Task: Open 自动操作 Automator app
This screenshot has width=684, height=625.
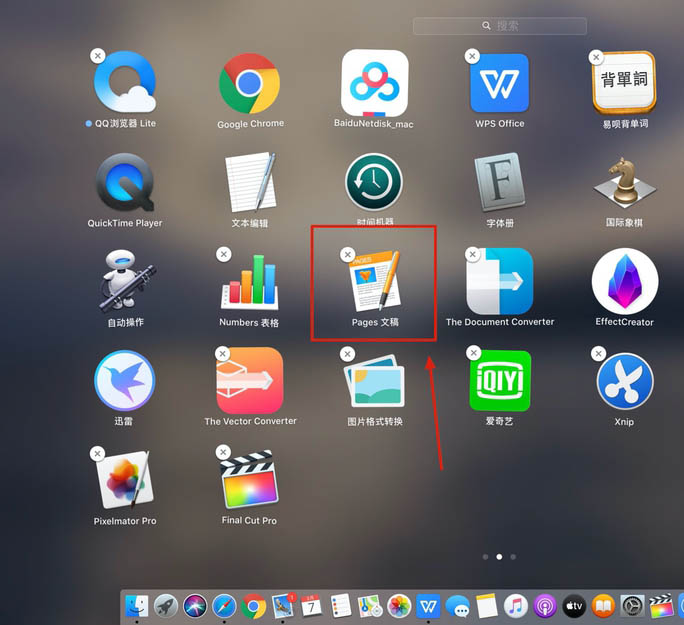Action: [126, 281]
